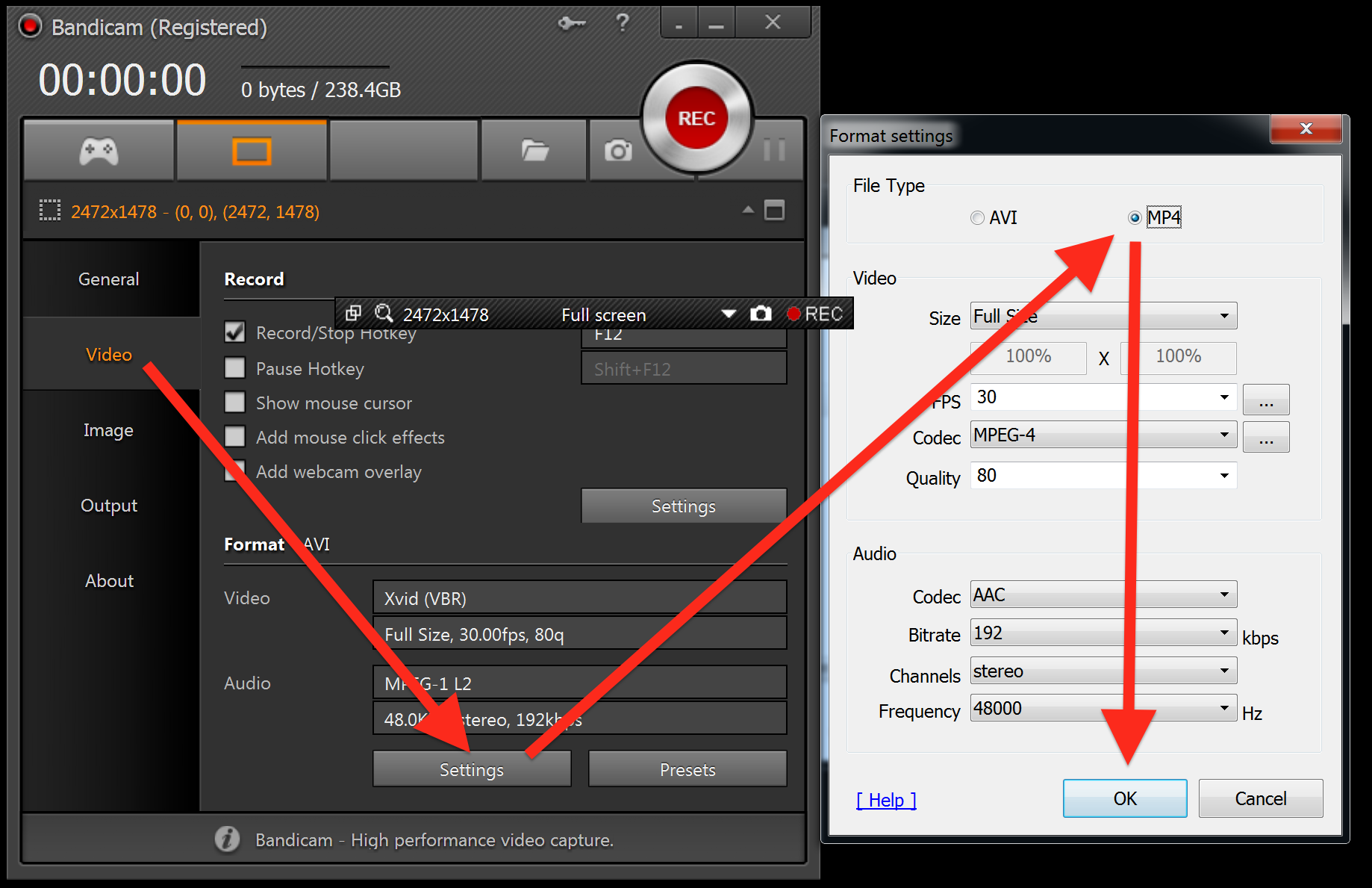This screenshot has height=888, width=1372.
Task: Cancel the Format settings dialog
Action: click(1261, 798)
